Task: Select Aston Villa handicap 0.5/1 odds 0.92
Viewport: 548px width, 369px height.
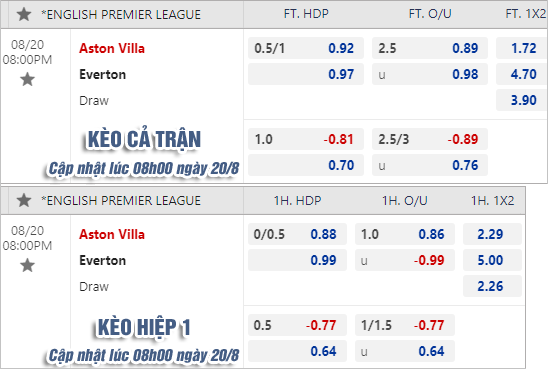Action: 306,48
